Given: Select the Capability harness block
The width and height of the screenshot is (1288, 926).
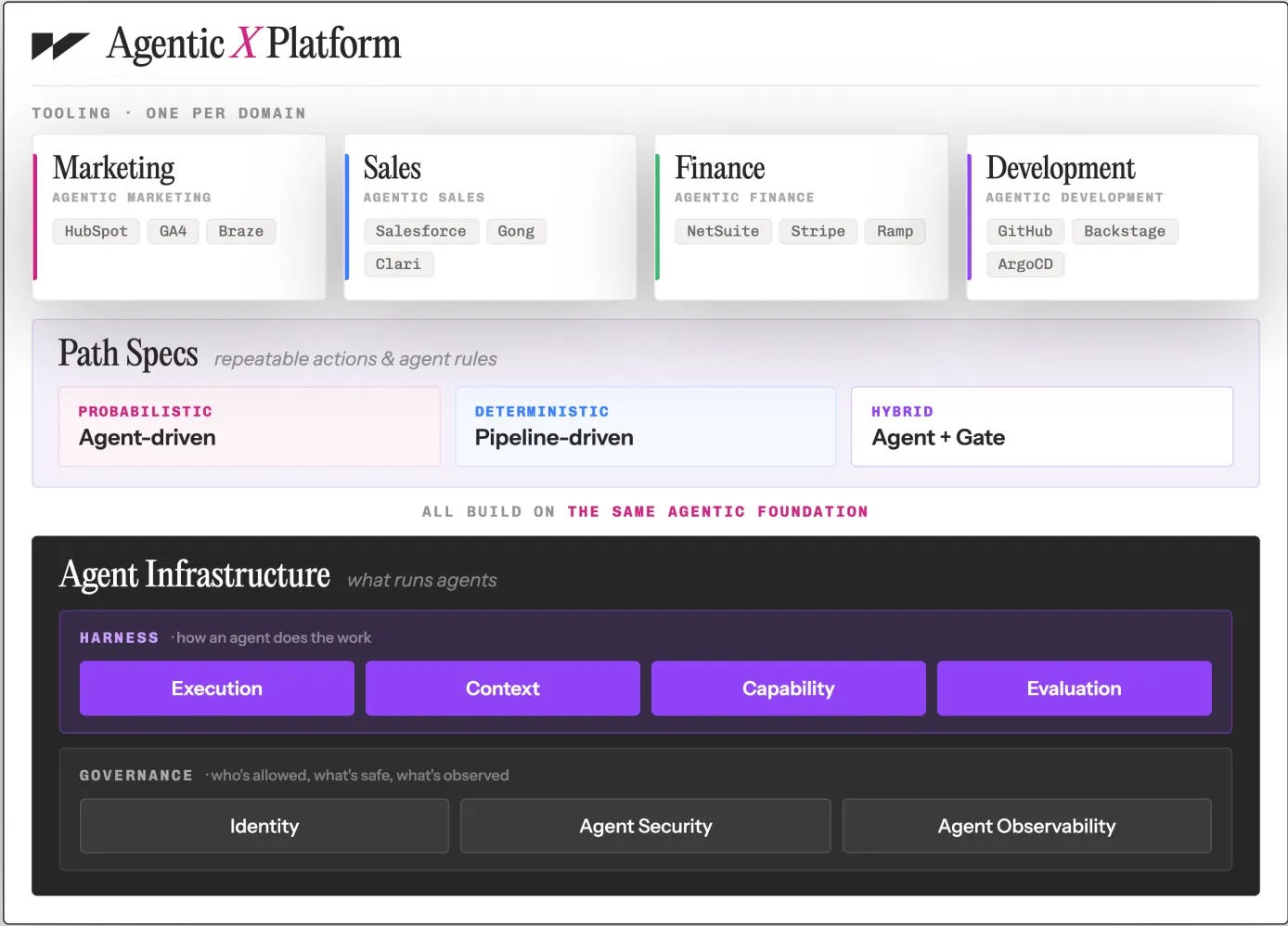Looking at the screenshot, I should [x=789, y=688].
